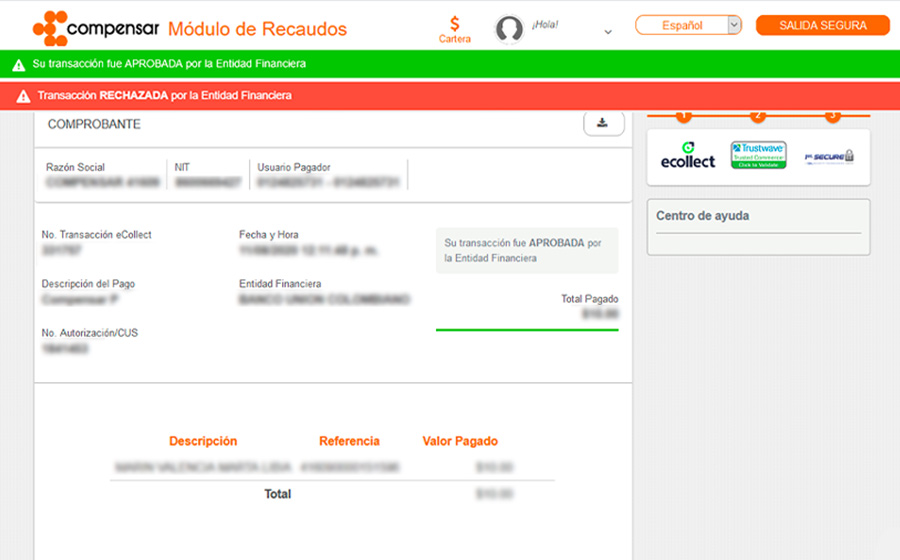Click the ecollect logo
900x560 pixels.
tap(688, 155)
